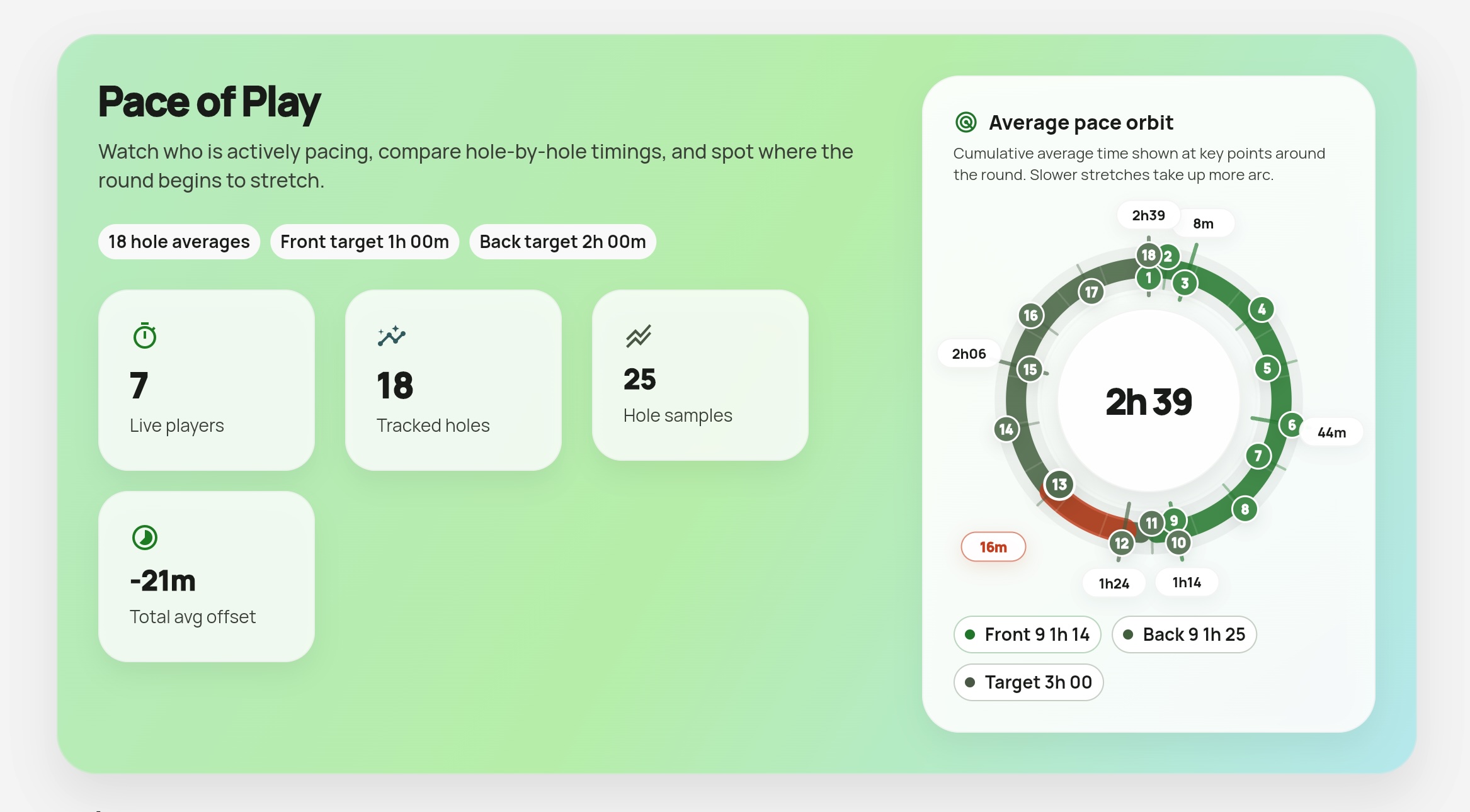Open the Back target 2h 00m chip
Viewport: 1470px width, 812px height.
tap(562, 241)
